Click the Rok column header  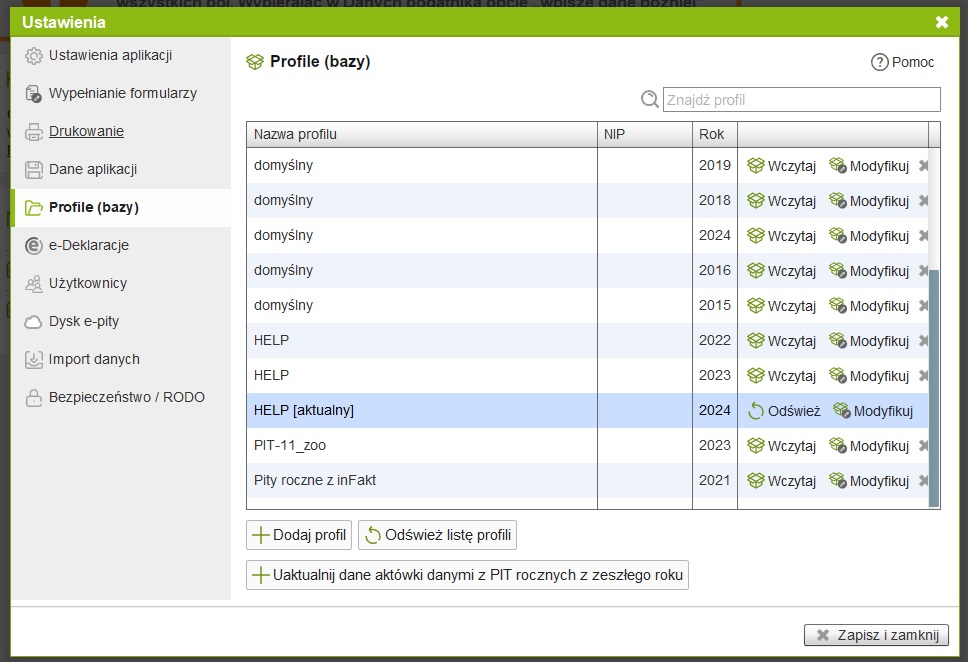pyautogui.click(x=713, y=134)
